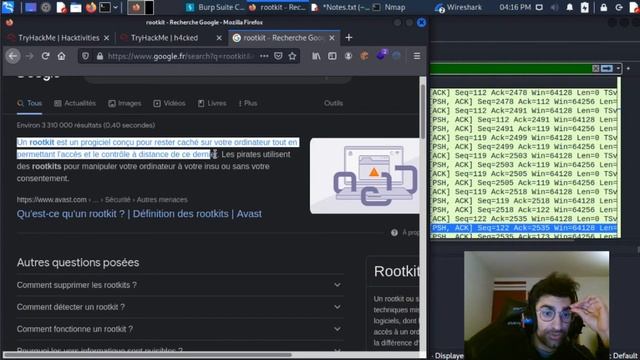640x360 pixels.
Task: Bookmark this page with the star
Action: (x=292, y=56)
